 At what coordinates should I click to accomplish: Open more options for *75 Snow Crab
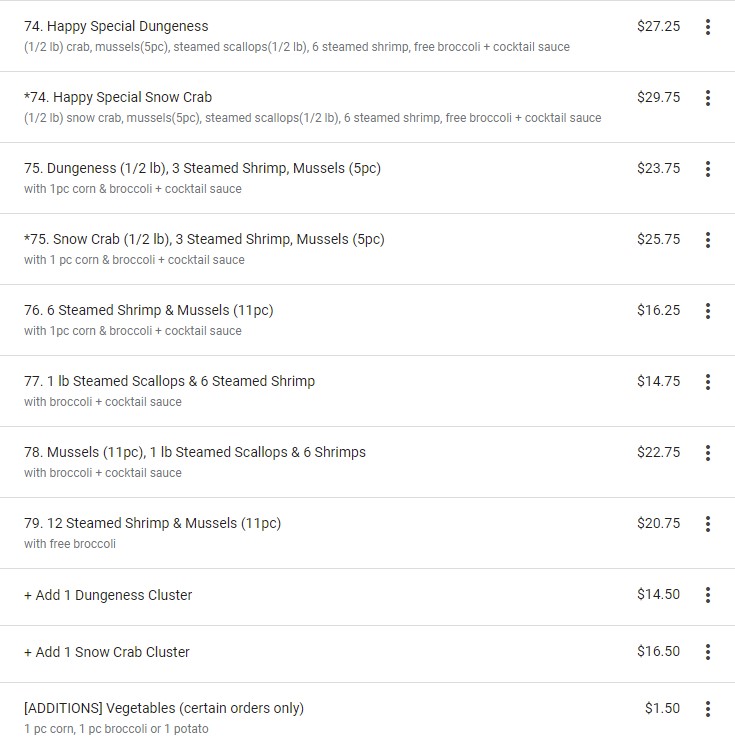(708, 240)
